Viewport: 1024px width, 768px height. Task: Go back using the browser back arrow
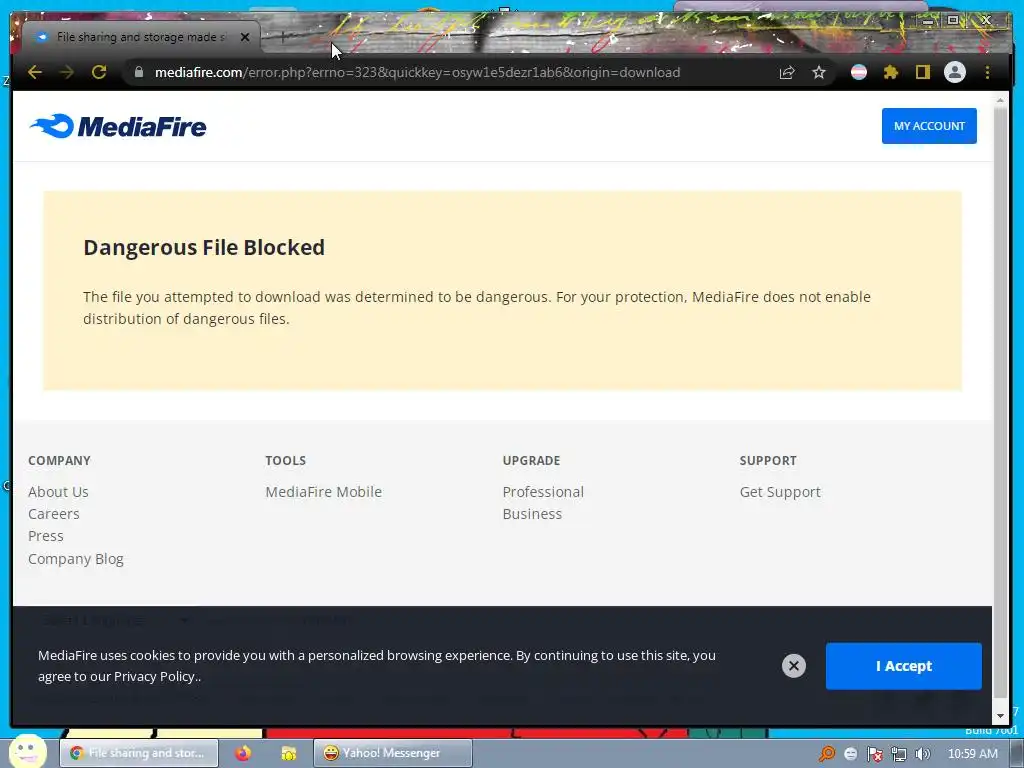[35, 72]
